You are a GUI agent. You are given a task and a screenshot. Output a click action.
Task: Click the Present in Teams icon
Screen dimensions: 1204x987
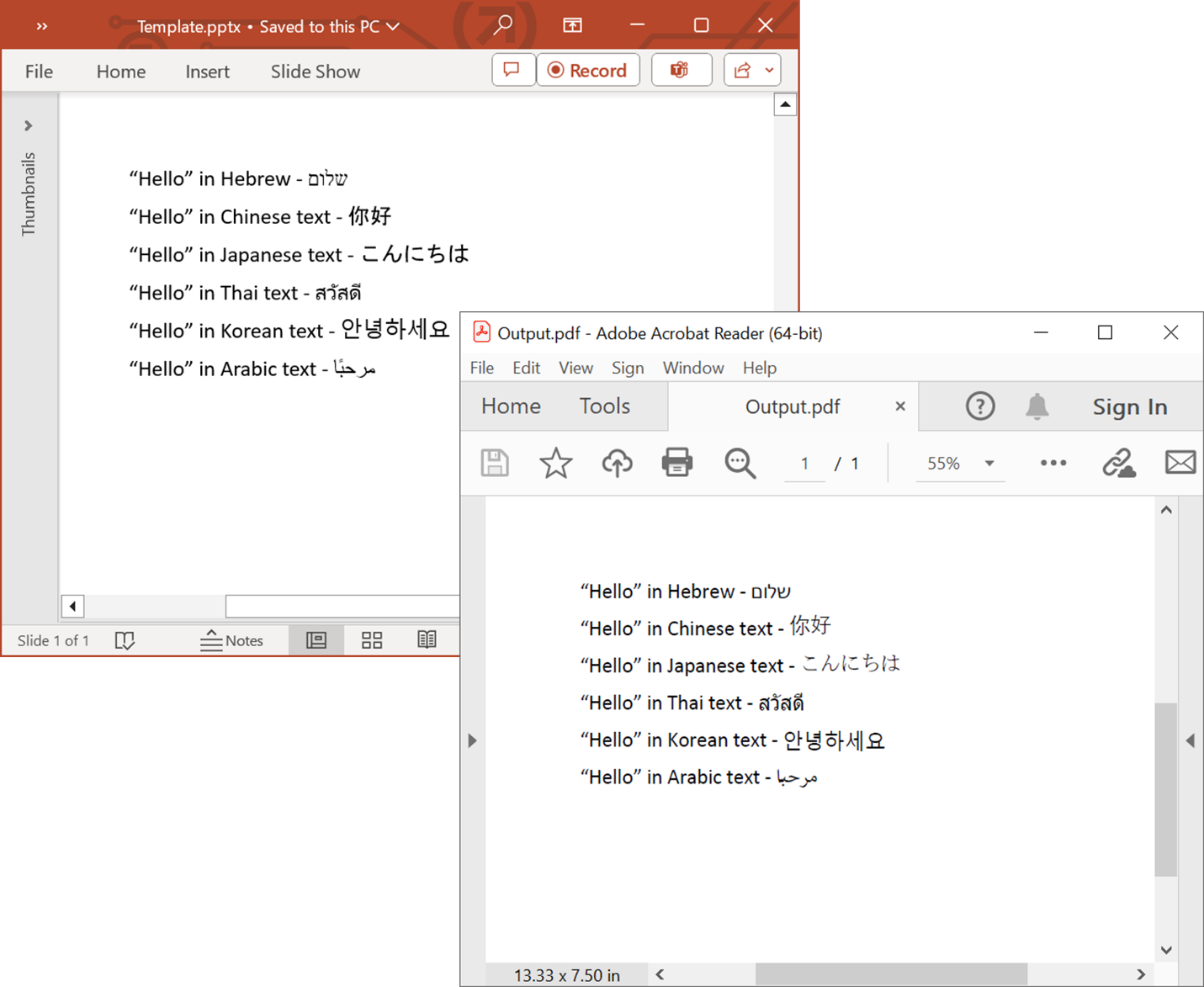tap(681, 70)
